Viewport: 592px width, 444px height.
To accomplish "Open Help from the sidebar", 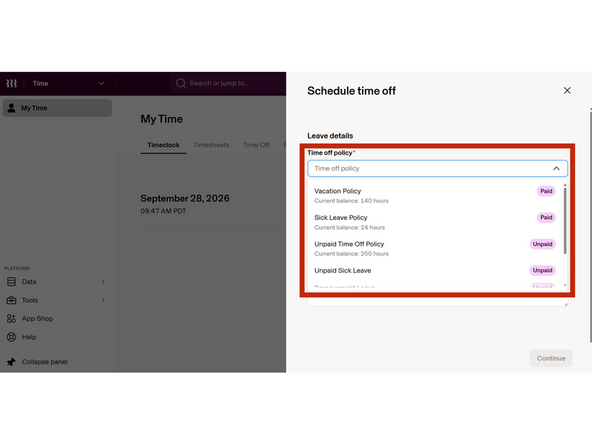I will tap(29, 337).
